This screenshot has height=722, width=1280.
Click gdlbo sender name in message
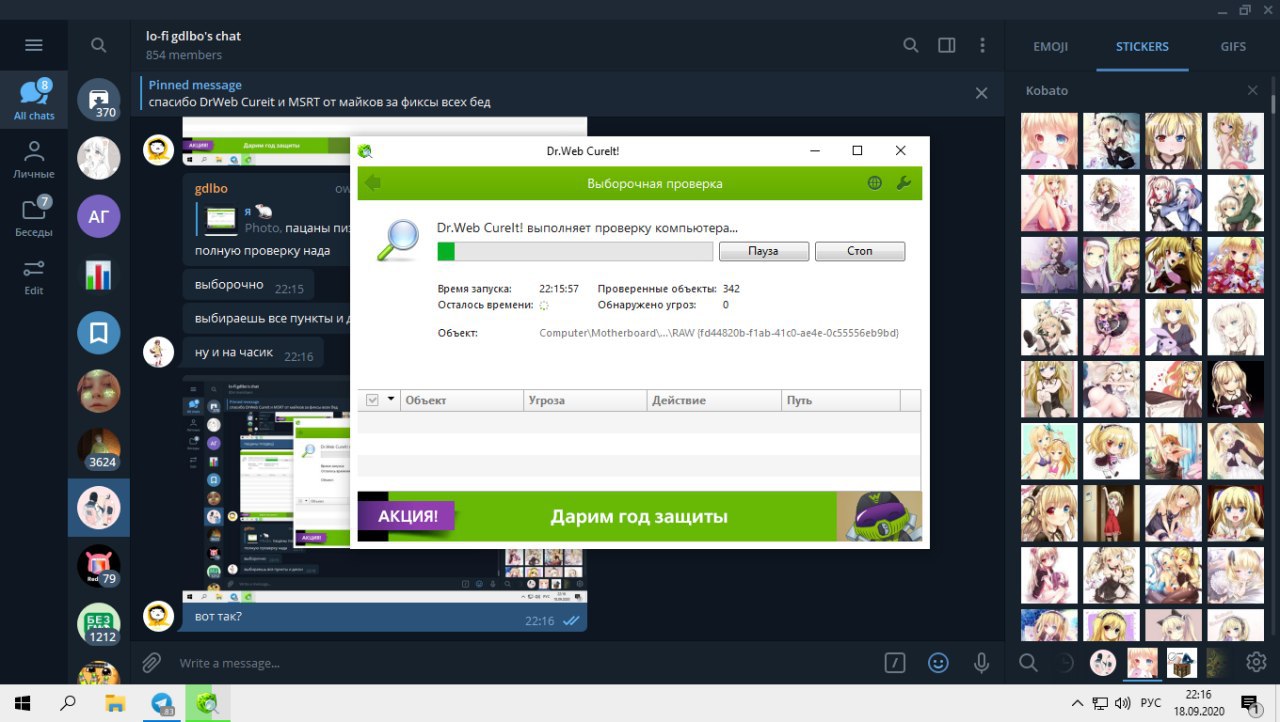pyautogui.click(x=211, y=188)
